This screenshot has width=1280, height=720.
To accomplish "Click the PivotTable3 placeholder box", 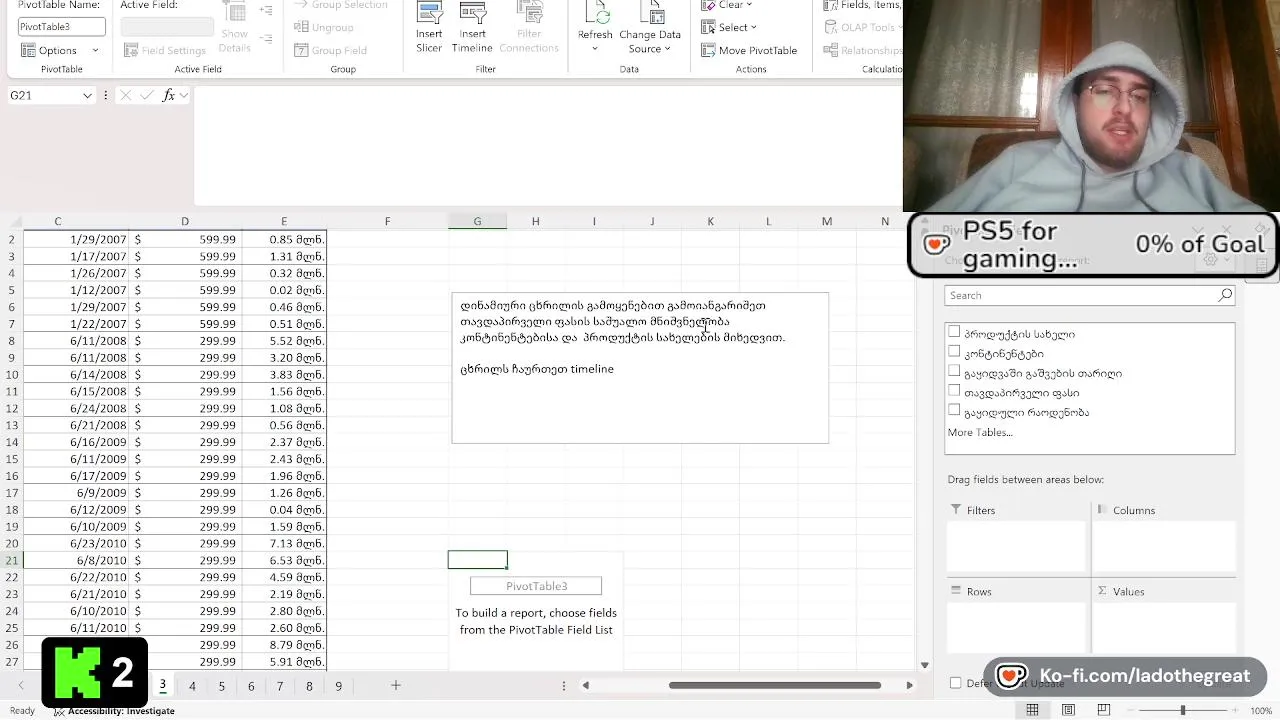I will tap(536, 586).
